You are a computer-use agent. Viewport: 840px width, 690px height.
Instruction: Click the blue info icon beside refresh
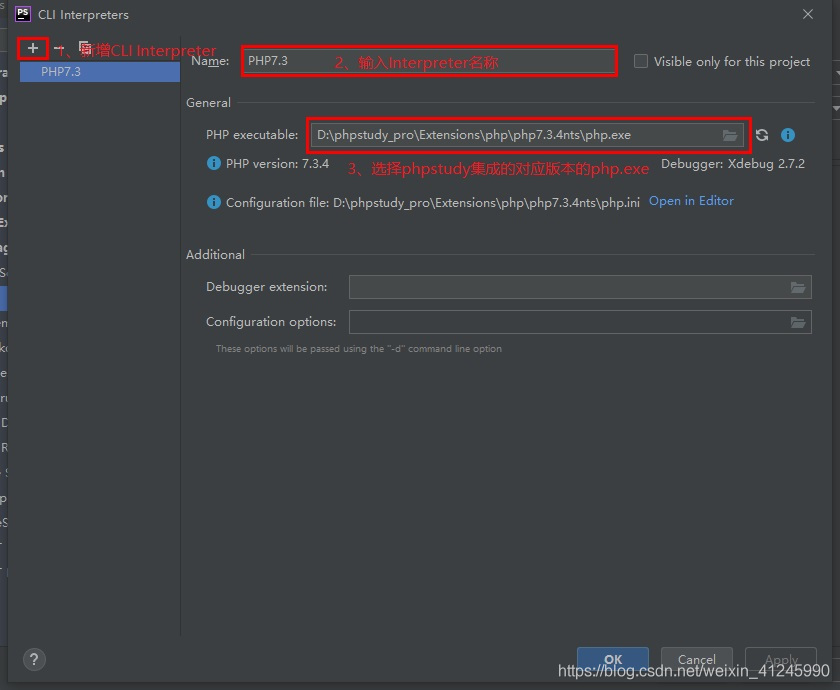[788, 135]
